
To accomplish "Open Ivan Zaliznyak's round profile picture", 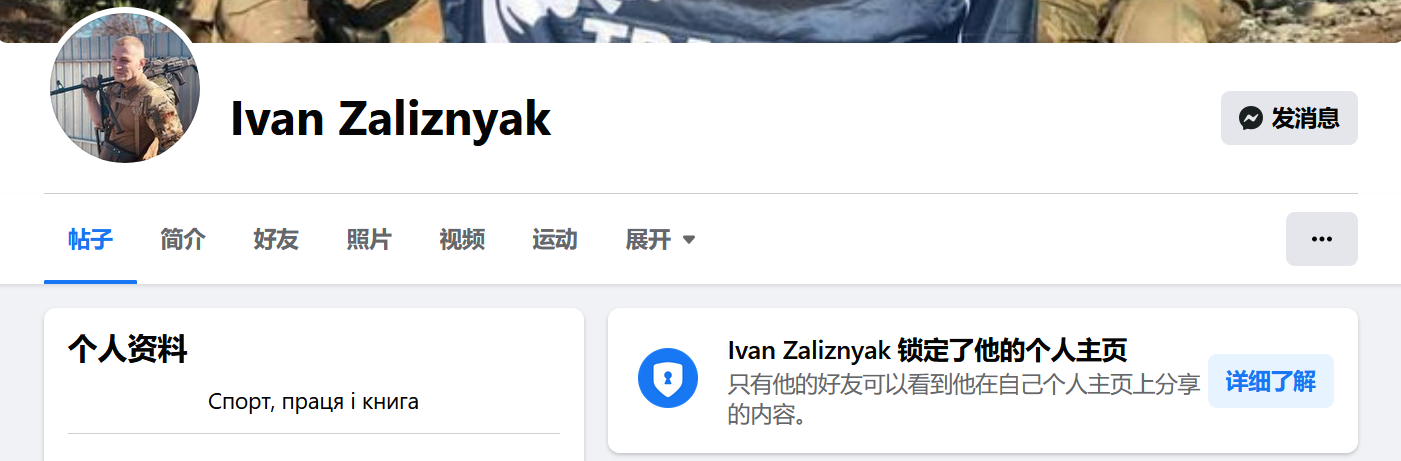I will (x=125, y=88).
